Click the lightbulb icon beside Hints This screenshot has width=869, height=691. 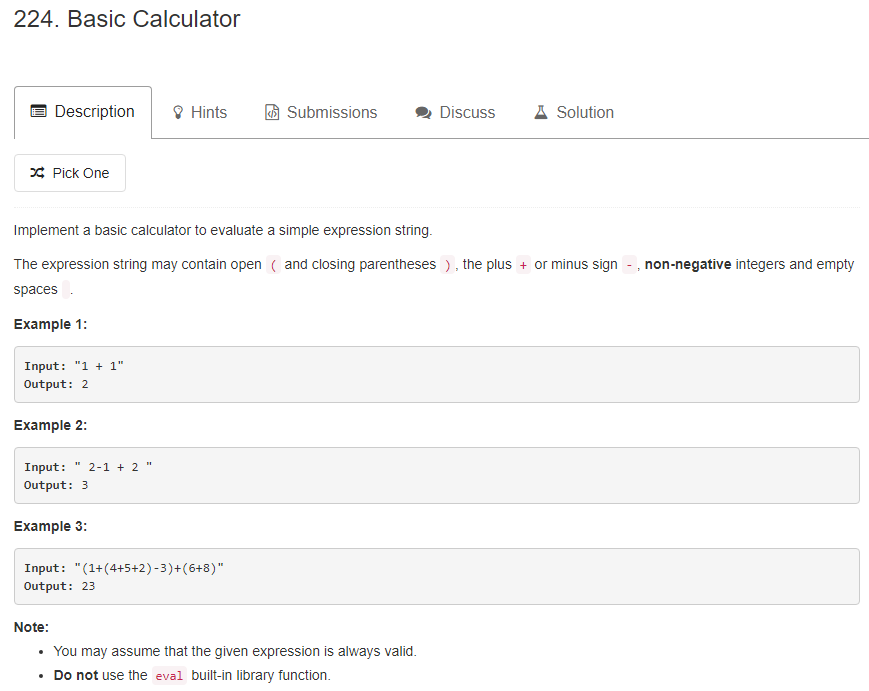[x=179, y=113]
